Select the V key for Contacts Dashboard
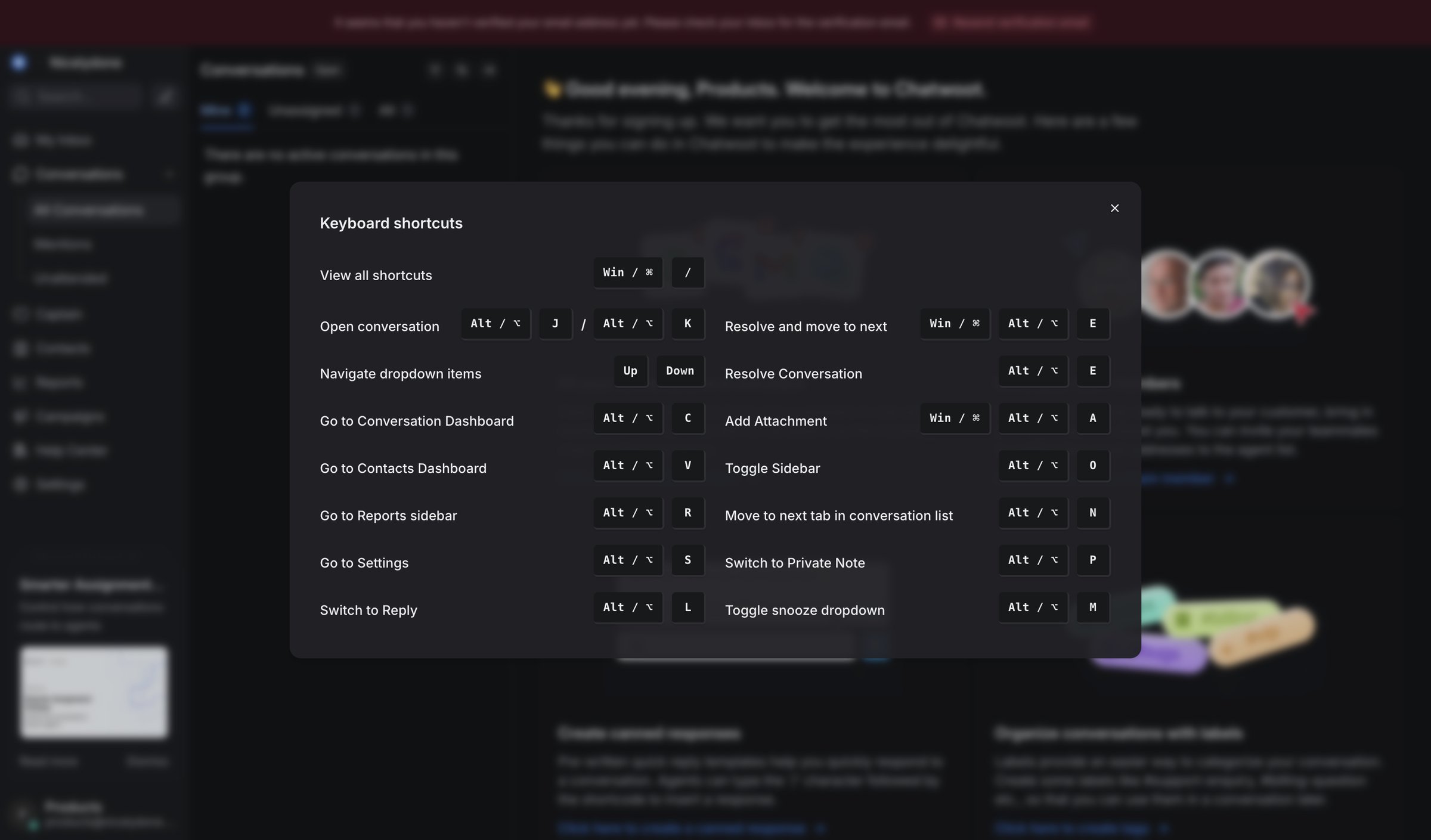 point(687,466)
